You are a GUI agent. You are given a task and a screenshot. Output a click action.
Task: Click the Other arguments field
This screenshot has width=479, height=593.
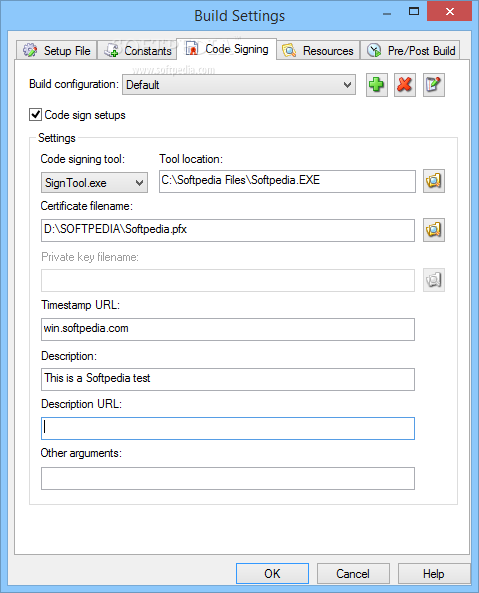228,478
